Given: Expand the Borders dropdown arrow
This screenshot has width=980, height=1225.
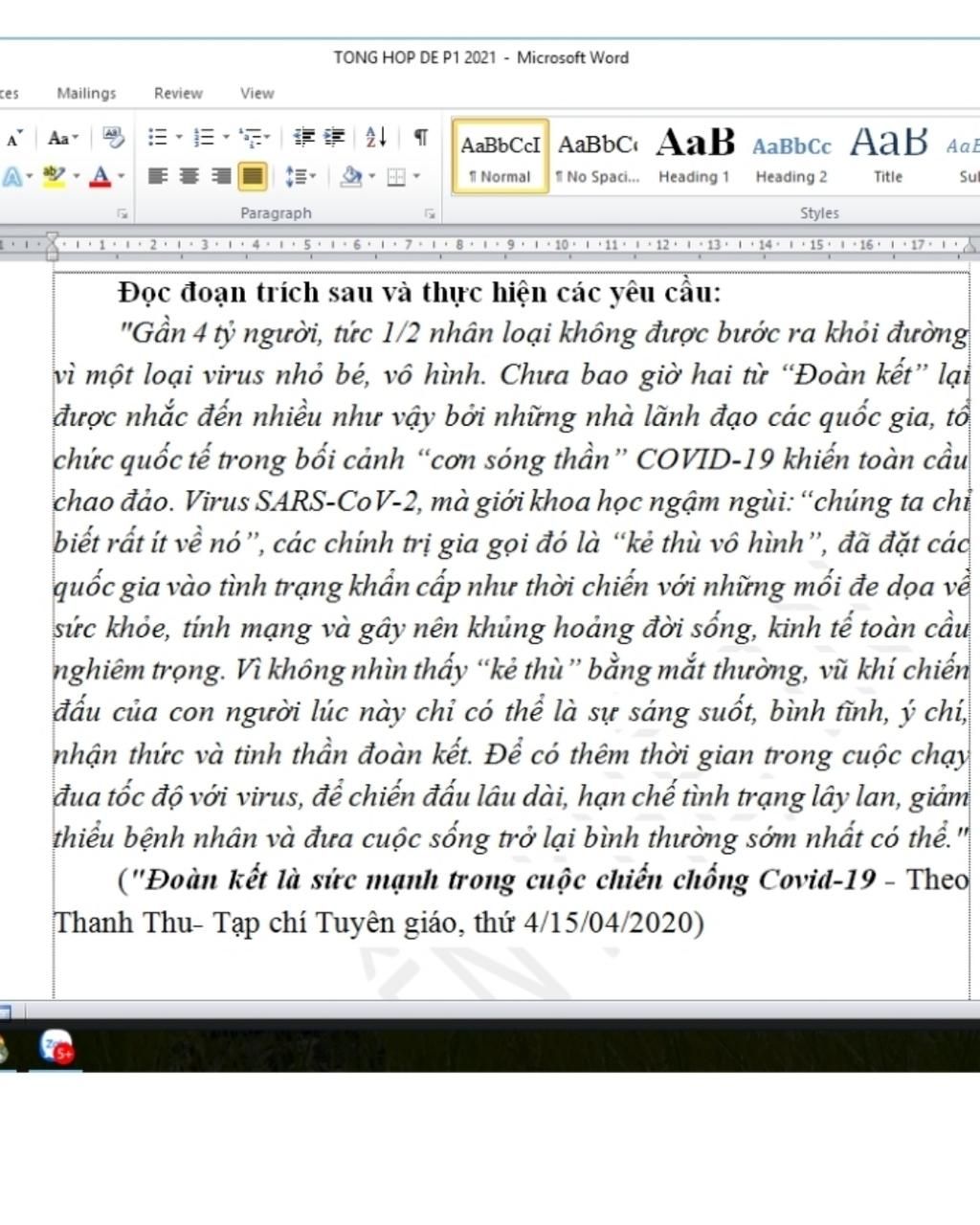Looking at the screenshot, I should pyautogui.click(x=416, y=177).
